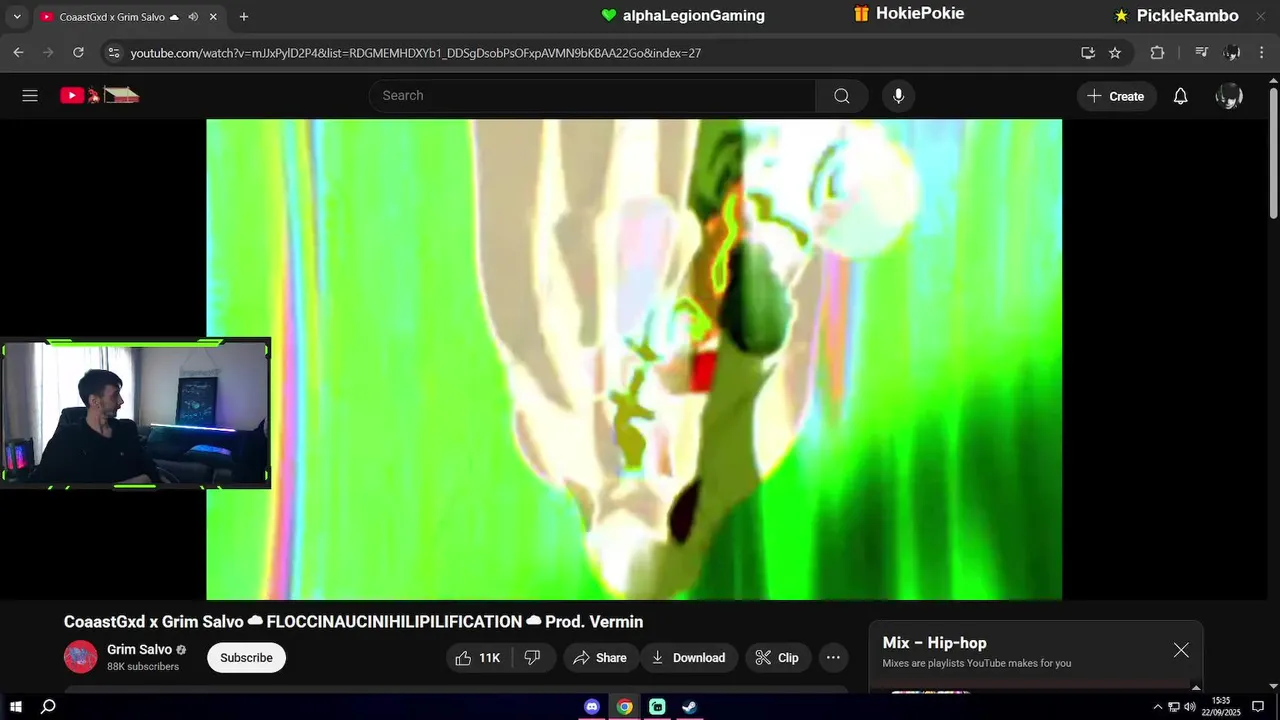Download the video
The width and height of the screenshot is (1280, 720).
(x=688, y=657)
